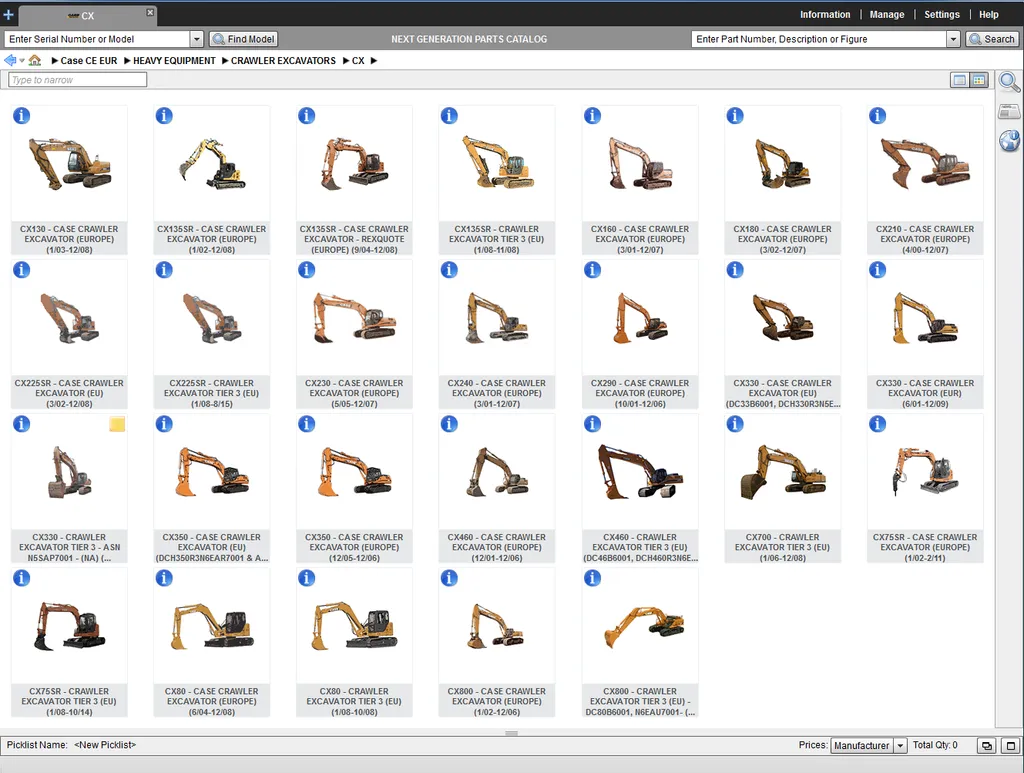Viewport: 1024px width, 773px height.
Task: Focus the Enter Part Number, Description or Figure field
Action: tap(819, 39)
